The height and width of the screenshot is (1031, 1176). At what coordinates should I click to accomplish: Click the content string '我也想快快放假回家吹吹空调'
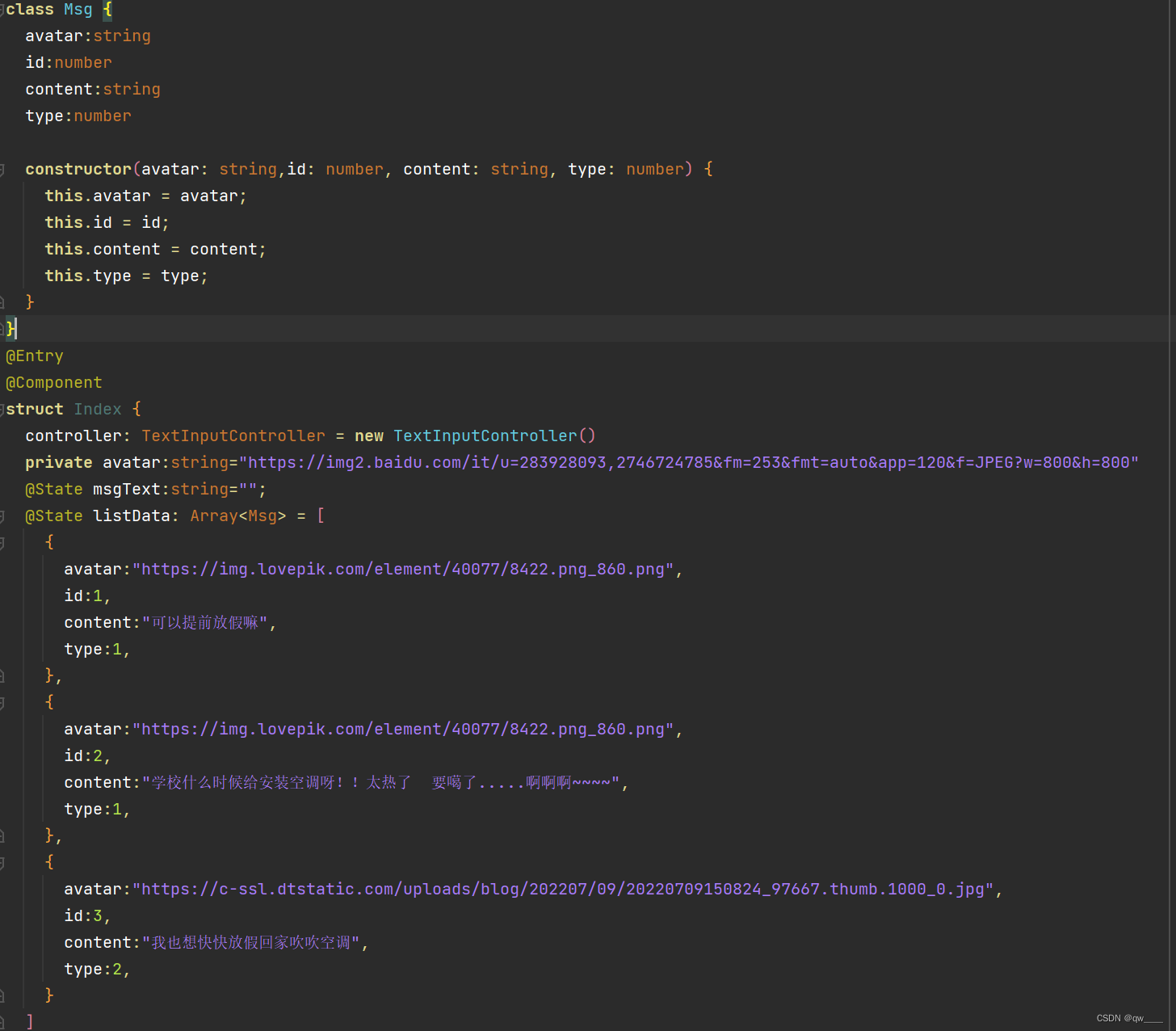(250, 943)
